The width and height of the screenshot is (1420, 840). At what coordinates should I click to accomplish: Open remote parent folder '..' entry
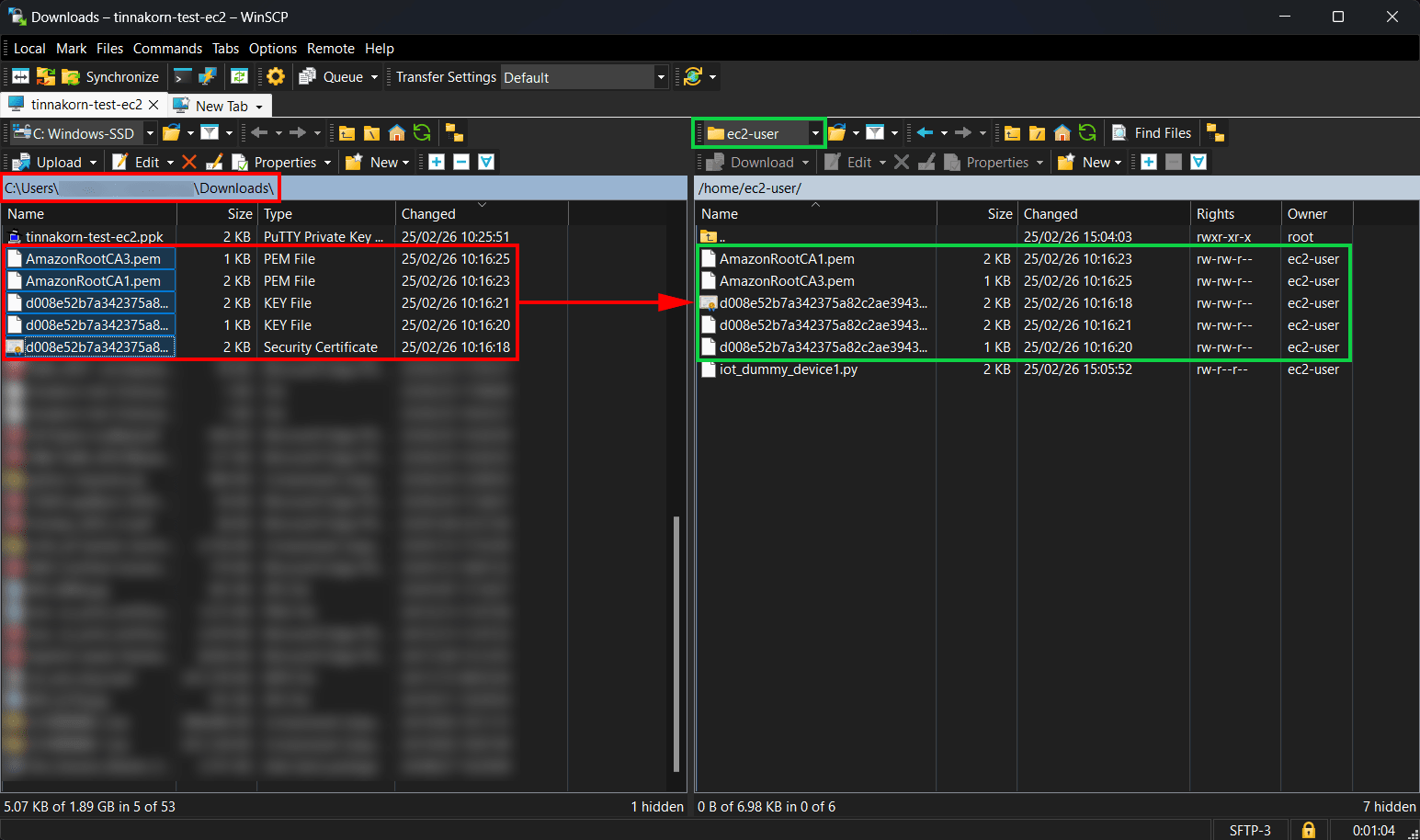[713, 237]
